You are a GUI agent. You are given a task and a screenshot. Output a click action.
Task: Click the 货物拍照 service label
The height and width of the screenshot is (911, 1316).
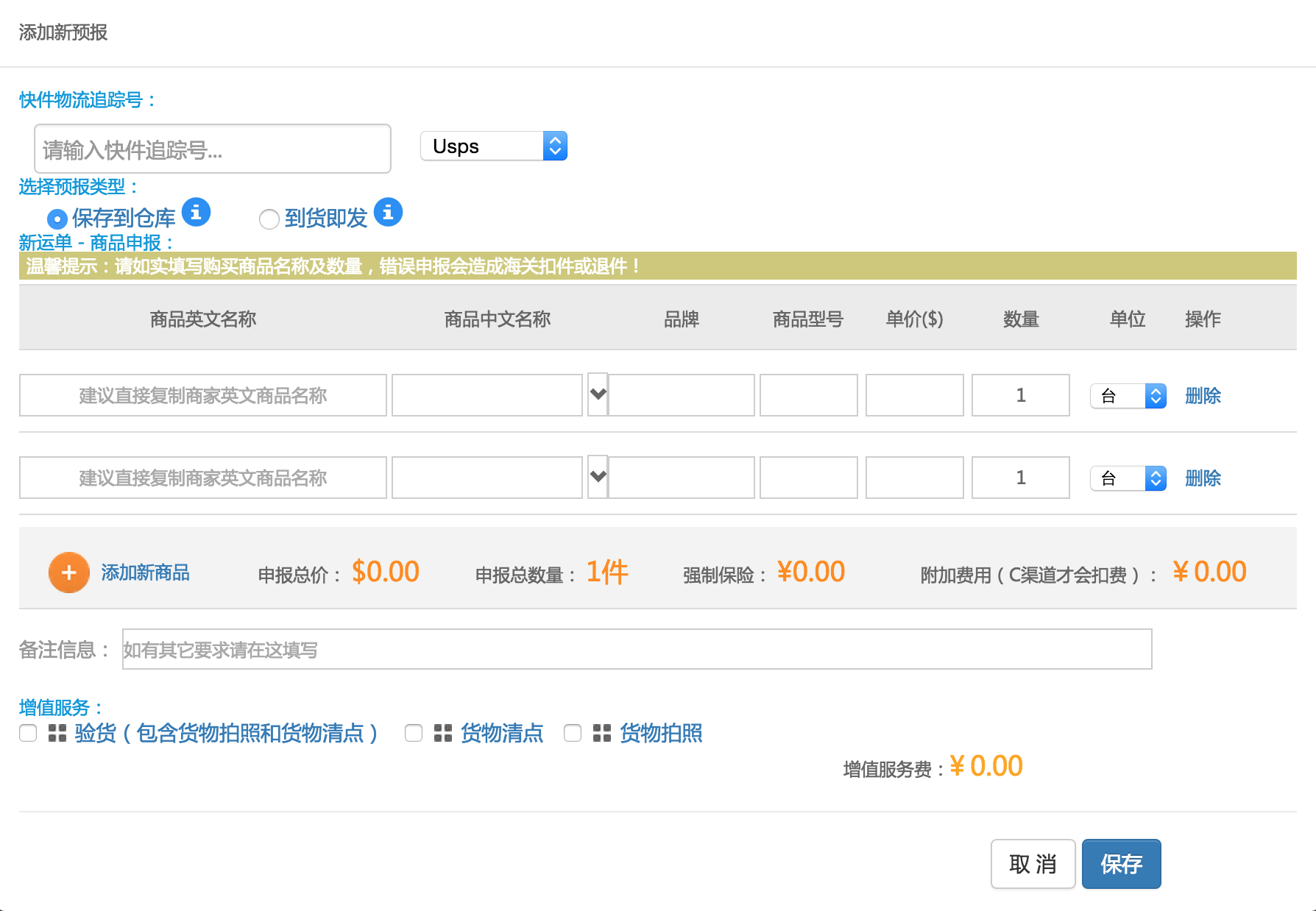click(x=661, y=733)
